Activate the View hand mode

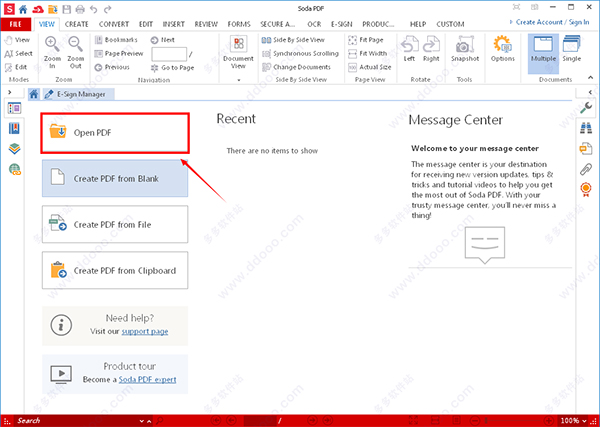coord(17,40)
